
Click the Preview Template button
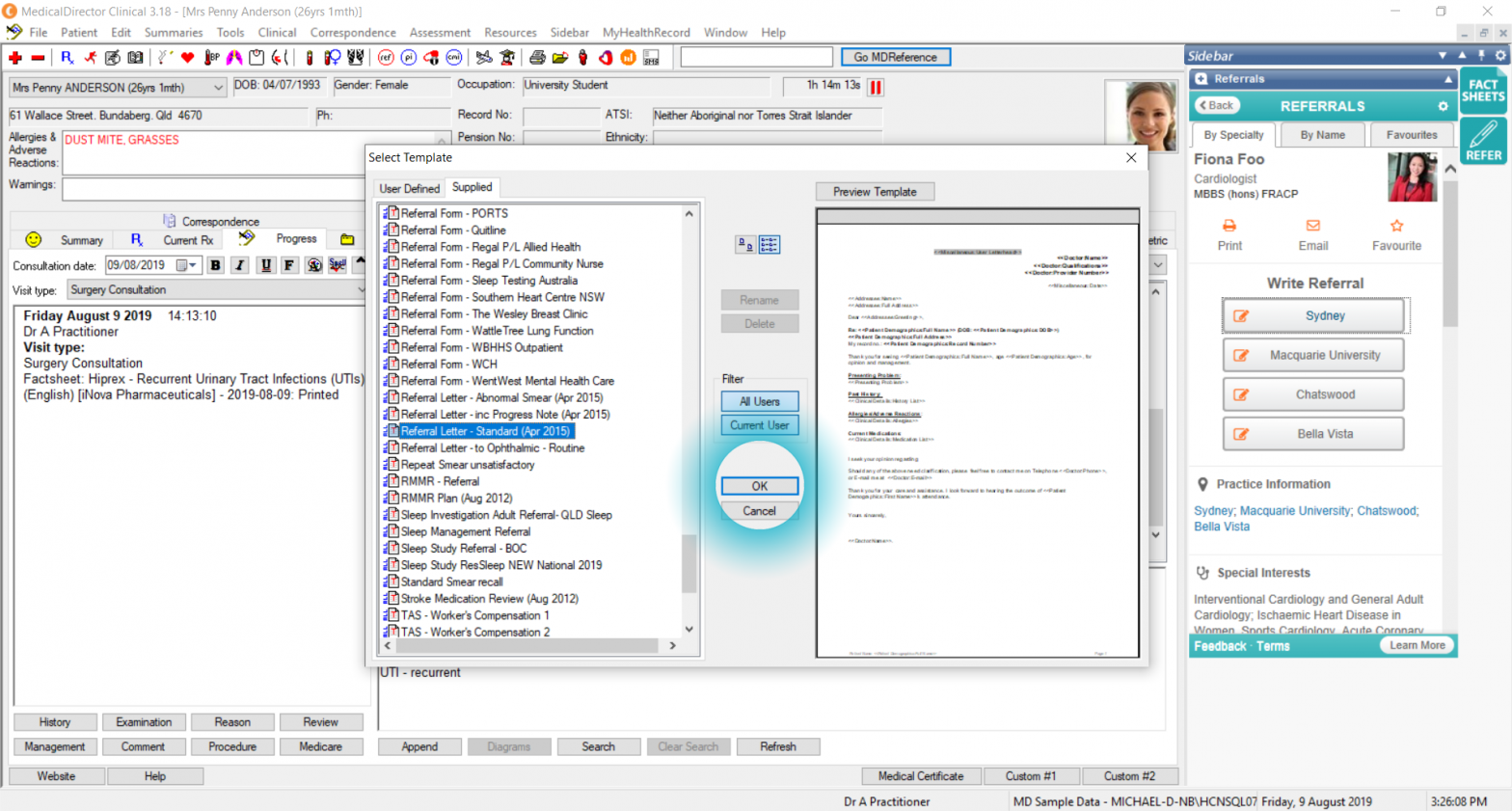(x=875, y=192)
